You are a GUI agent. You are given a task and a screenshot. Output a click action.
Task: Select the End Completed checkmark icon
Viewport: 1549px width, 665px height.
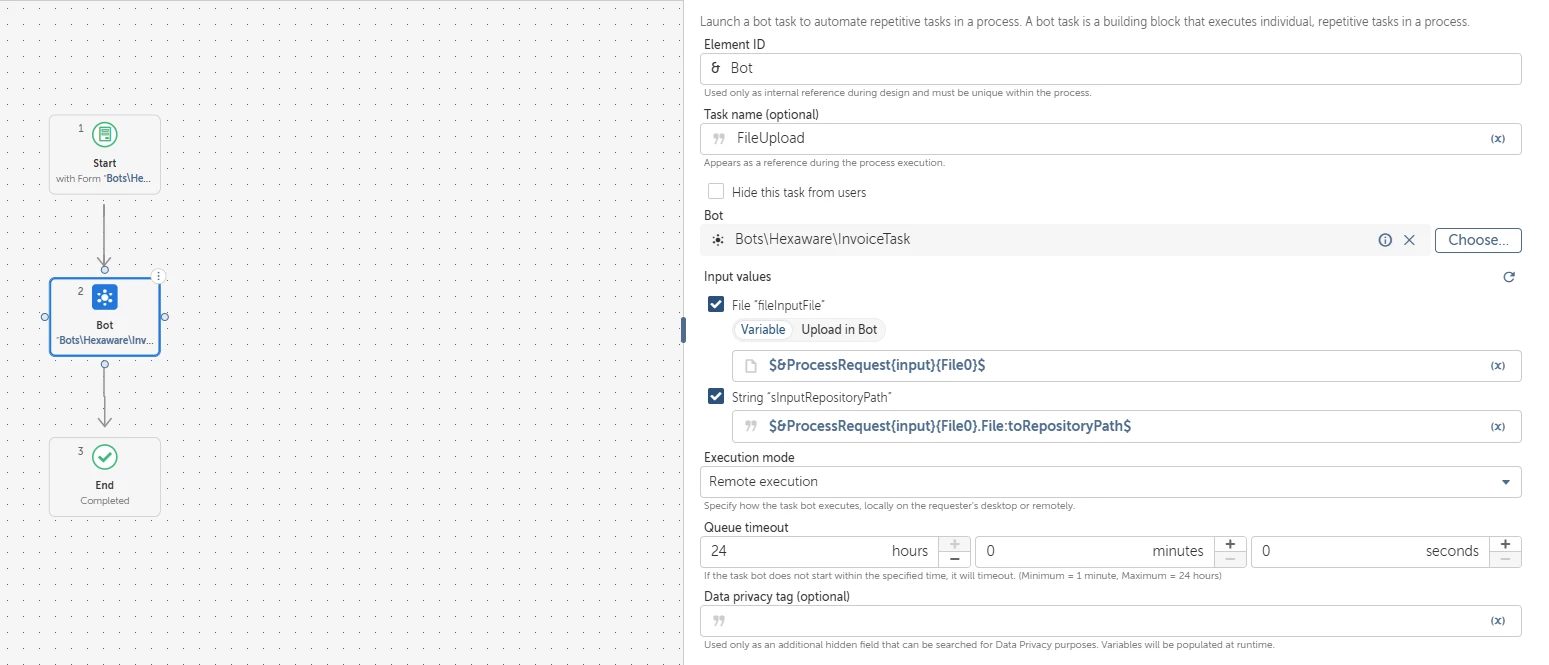pyautogui.click(x=105, y=457)
